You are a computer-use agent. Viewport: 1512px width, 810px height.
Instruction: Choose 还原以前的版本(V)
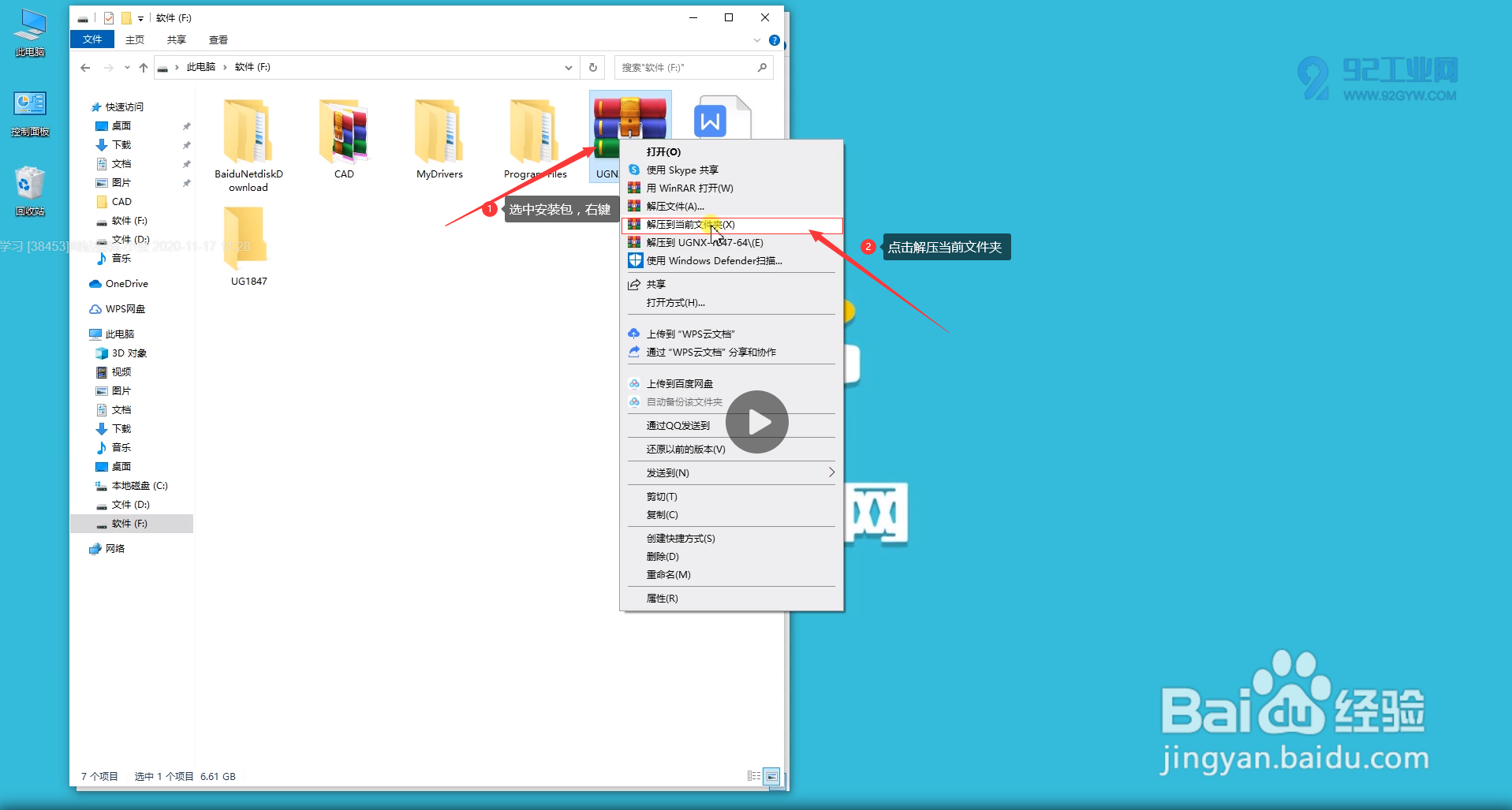(x=732, y=449)
